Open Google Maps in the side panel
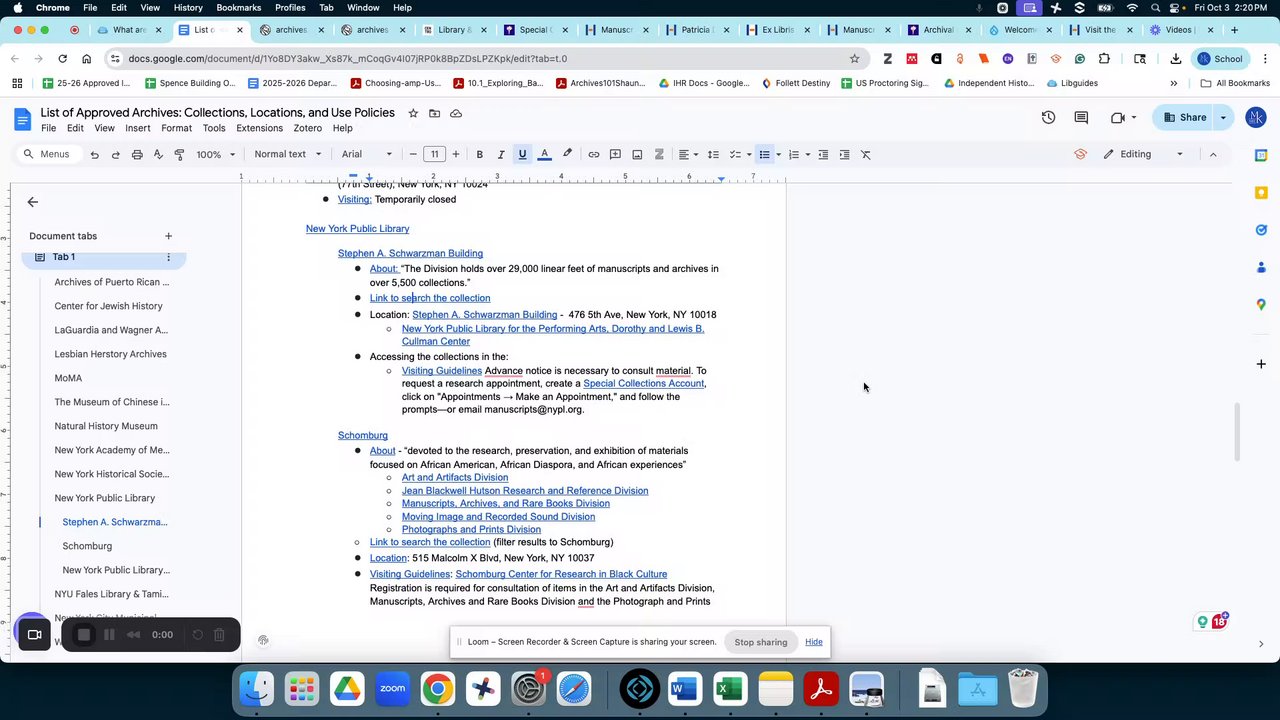This screenshot has height=720, width=1280. [x=1261, y=304]
